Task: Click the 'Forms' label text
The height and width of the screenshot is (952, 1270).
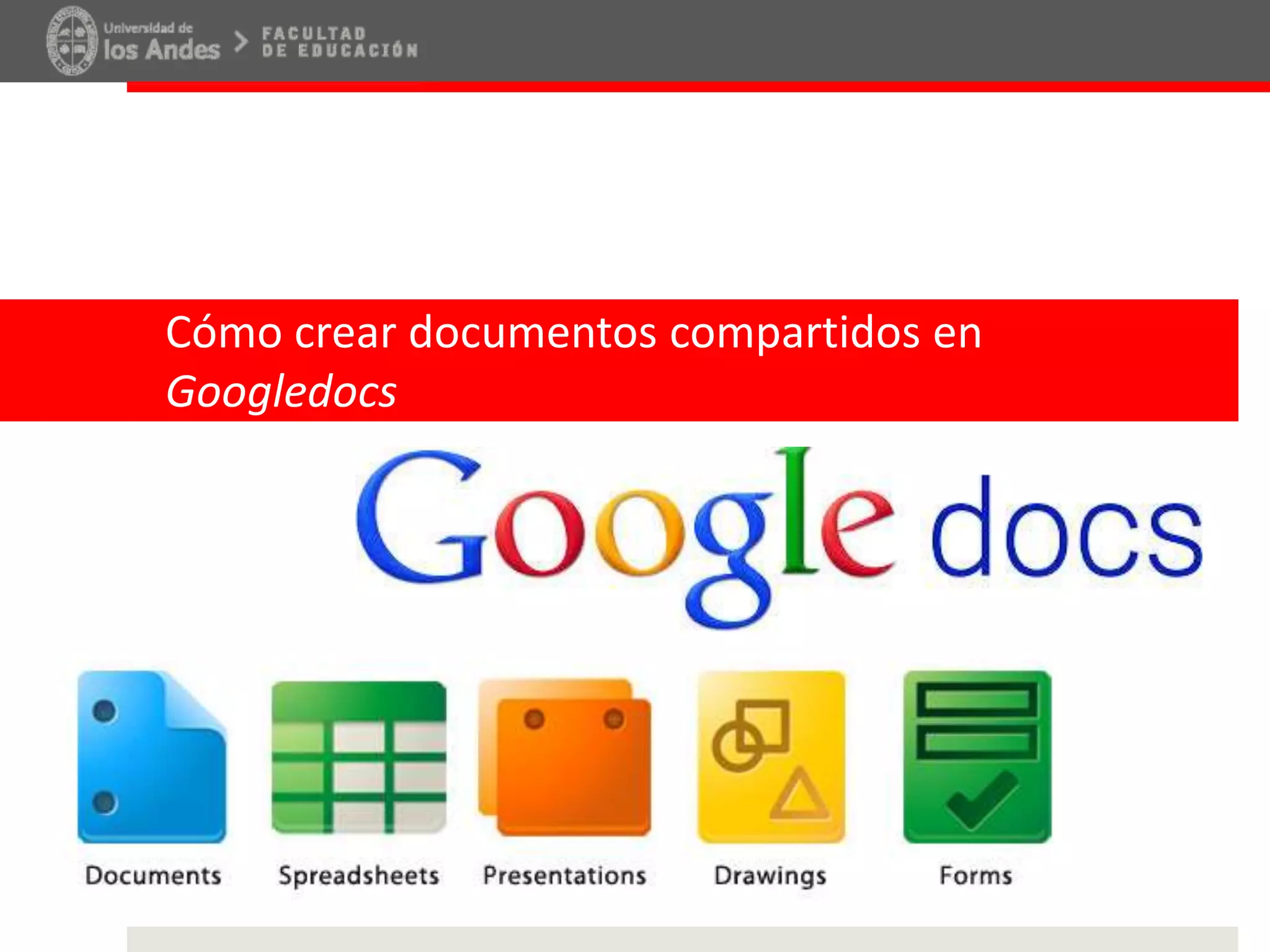Action: pos(975,875)
